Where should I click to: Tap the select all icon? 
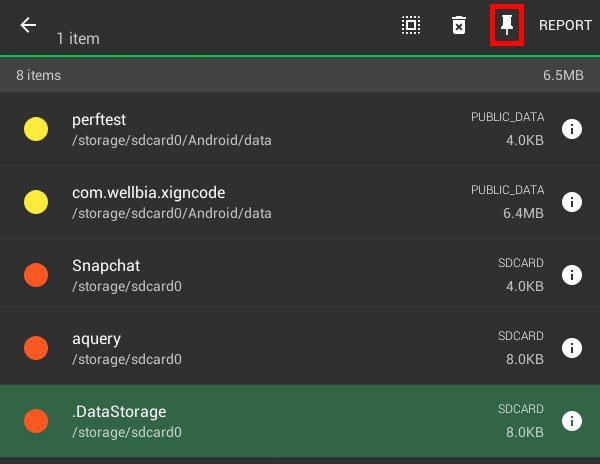click(x=411, y=25)
